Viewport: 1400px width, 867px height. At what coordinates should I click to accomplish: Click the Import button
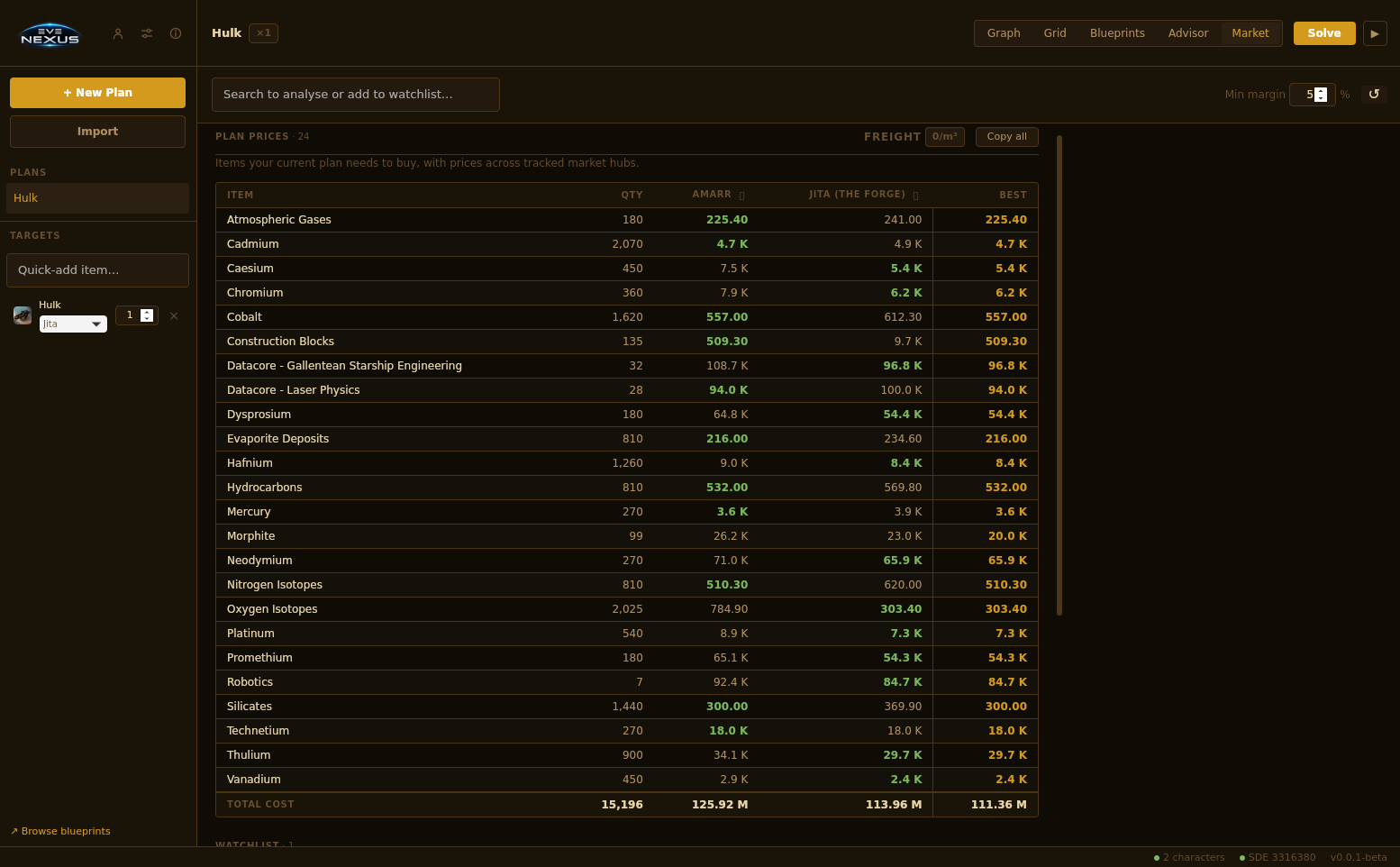(97, 132)
